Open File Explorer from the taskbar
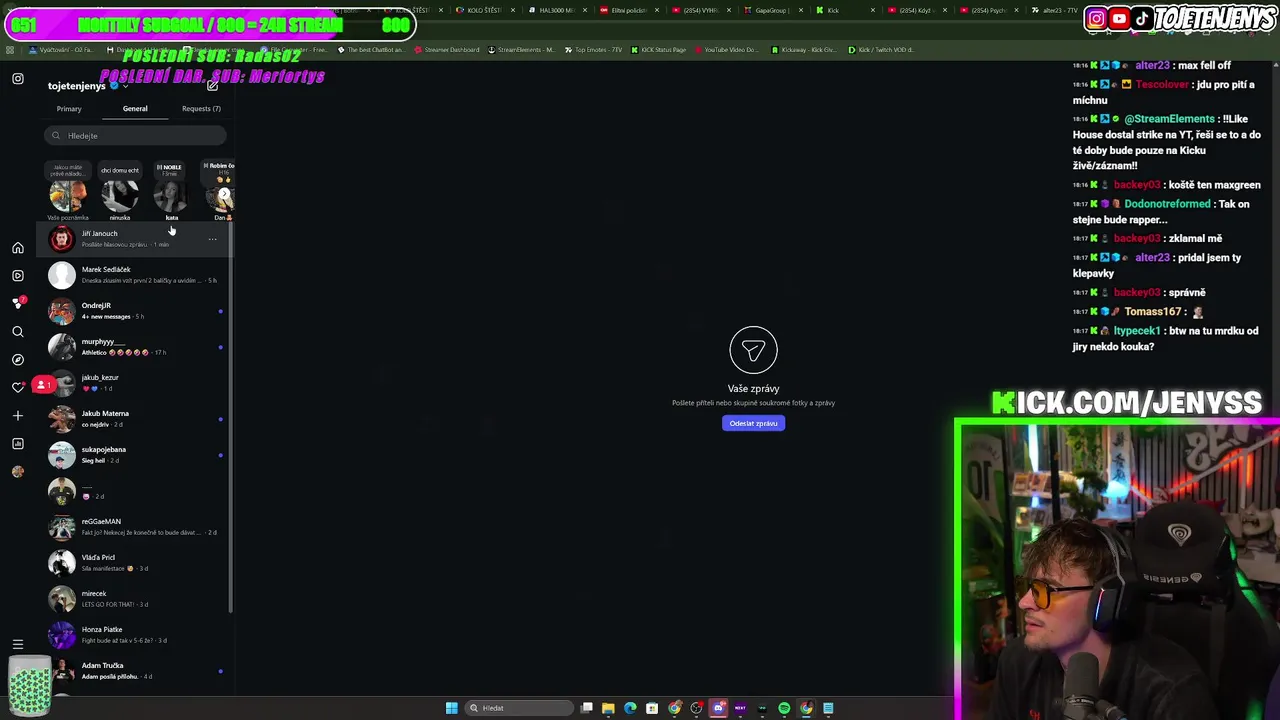The image size is (1280, 720). click(x=608, y=708)
